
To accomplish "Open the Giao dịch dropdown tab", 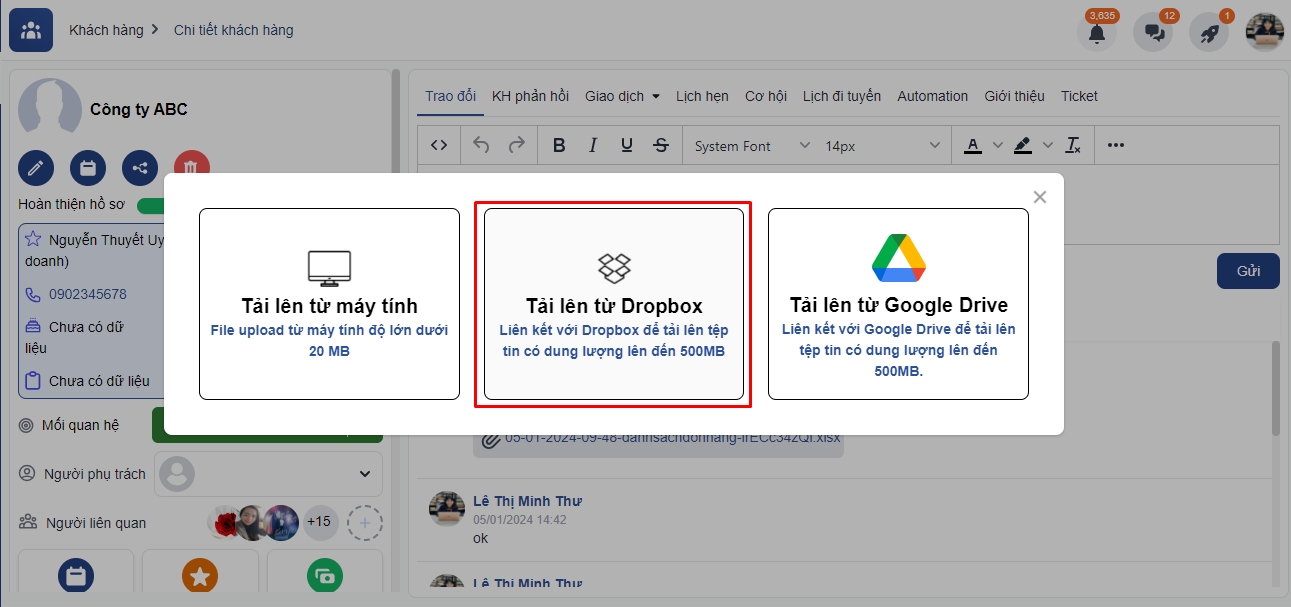I will point(623,96).
